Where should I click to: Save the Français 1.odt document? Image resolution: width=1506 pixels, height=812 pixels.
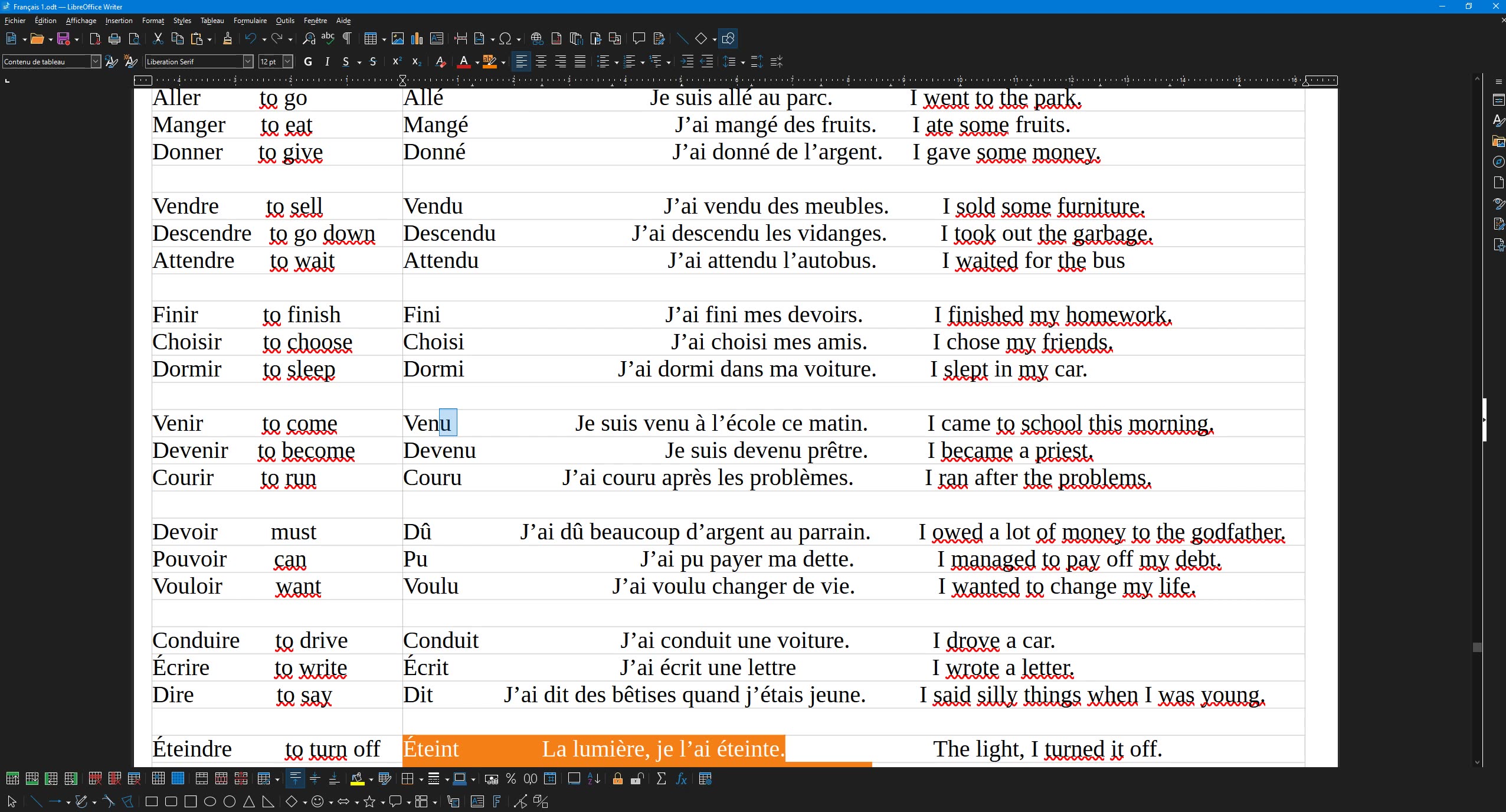coord(64,39)
